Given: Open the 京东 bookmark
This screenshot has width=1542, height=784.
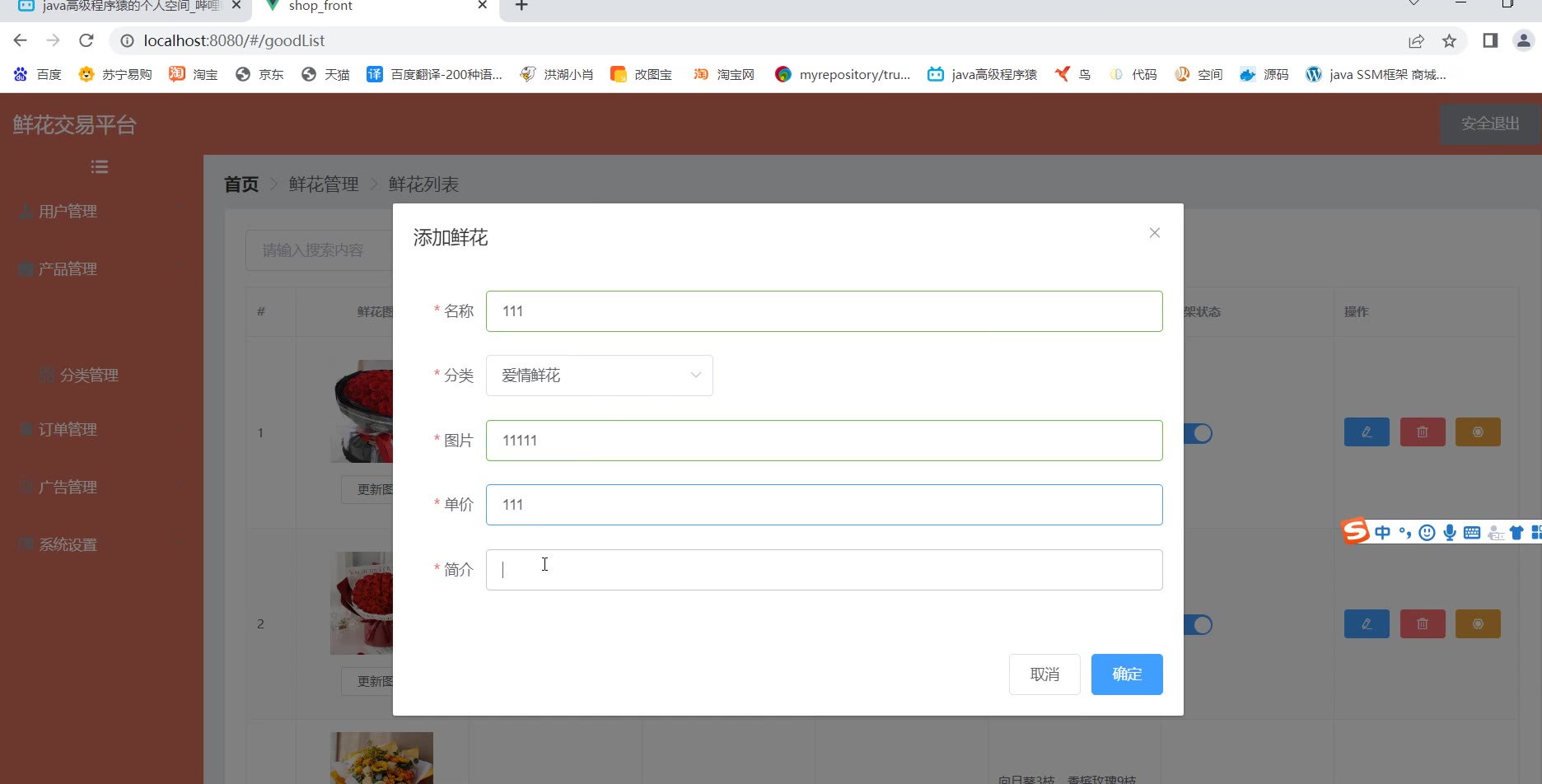Looking at the screenshot, I should pos(259,74).
